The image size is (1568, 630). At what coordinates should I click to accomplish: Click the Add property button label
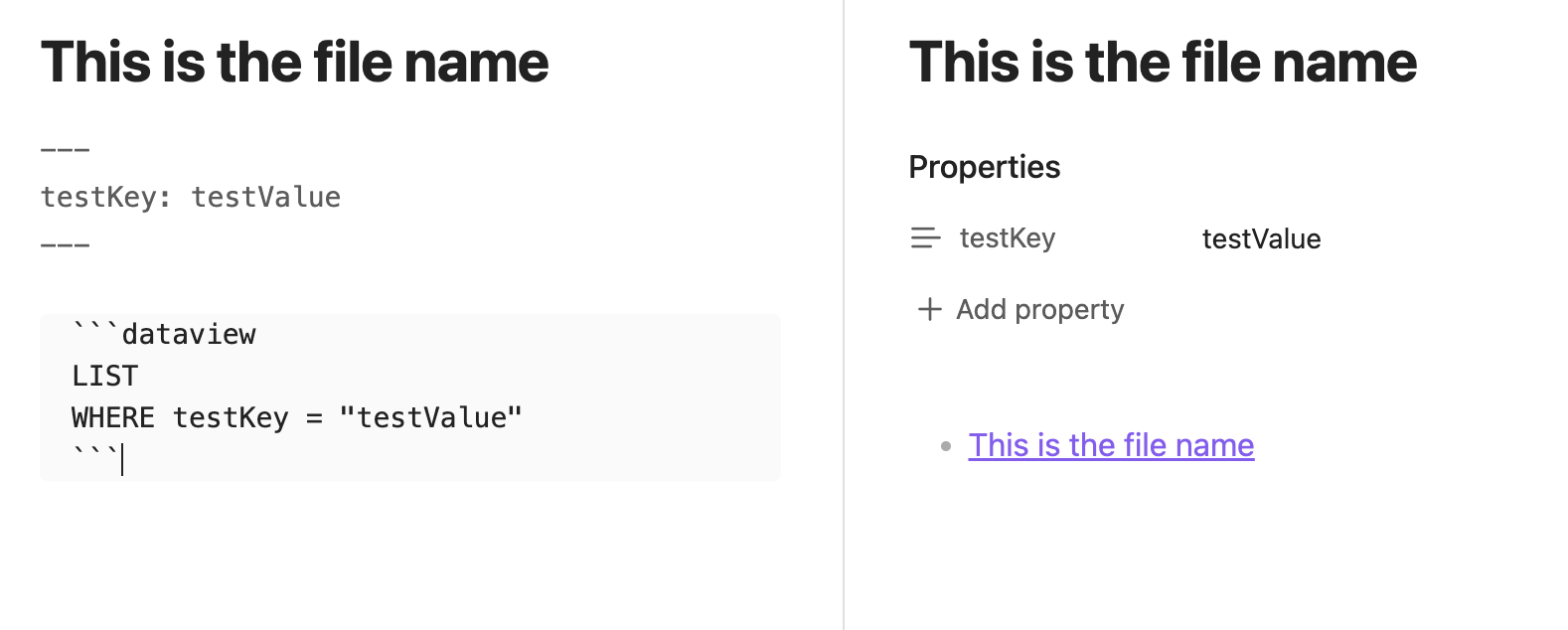point(1039,309)
